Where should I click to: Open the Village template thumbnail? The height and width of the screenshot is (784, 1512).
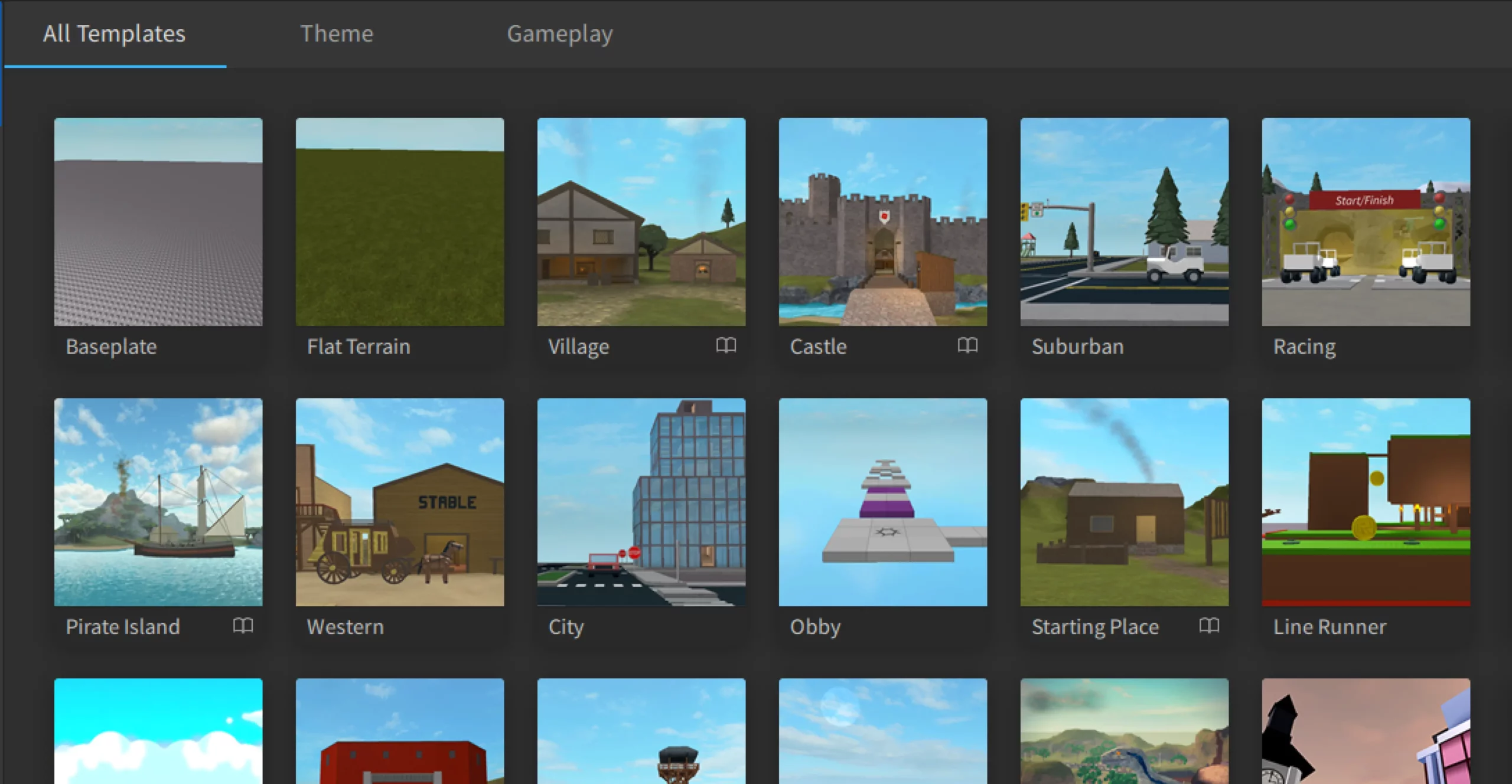[641, 222]
